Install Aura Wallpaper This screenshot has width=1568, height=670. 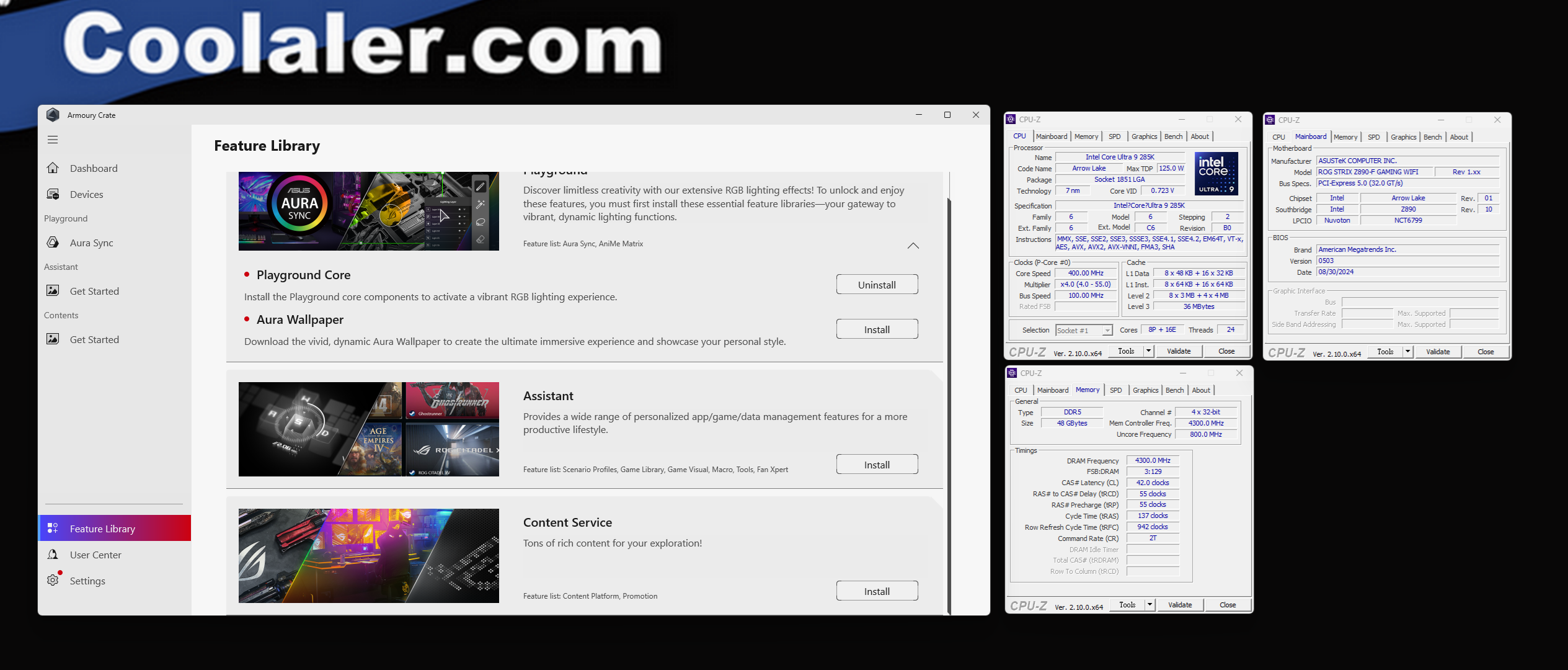(877, 329)
